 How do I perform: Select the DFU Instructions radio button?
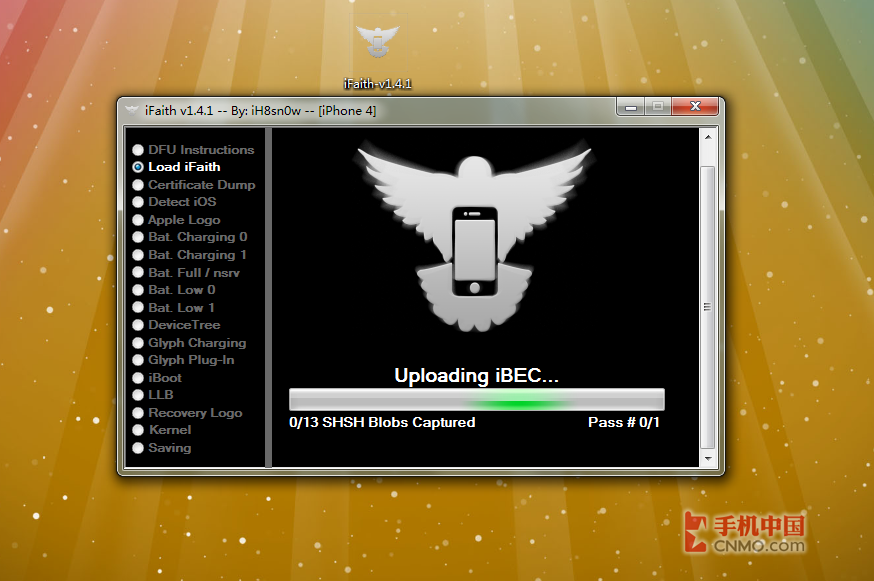138,150
